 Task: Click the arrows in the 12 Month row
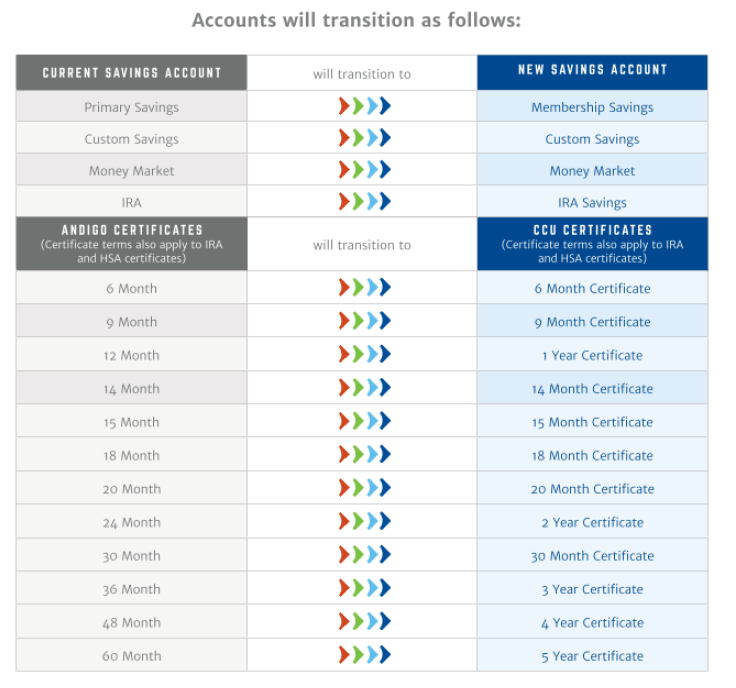point(365,354)
